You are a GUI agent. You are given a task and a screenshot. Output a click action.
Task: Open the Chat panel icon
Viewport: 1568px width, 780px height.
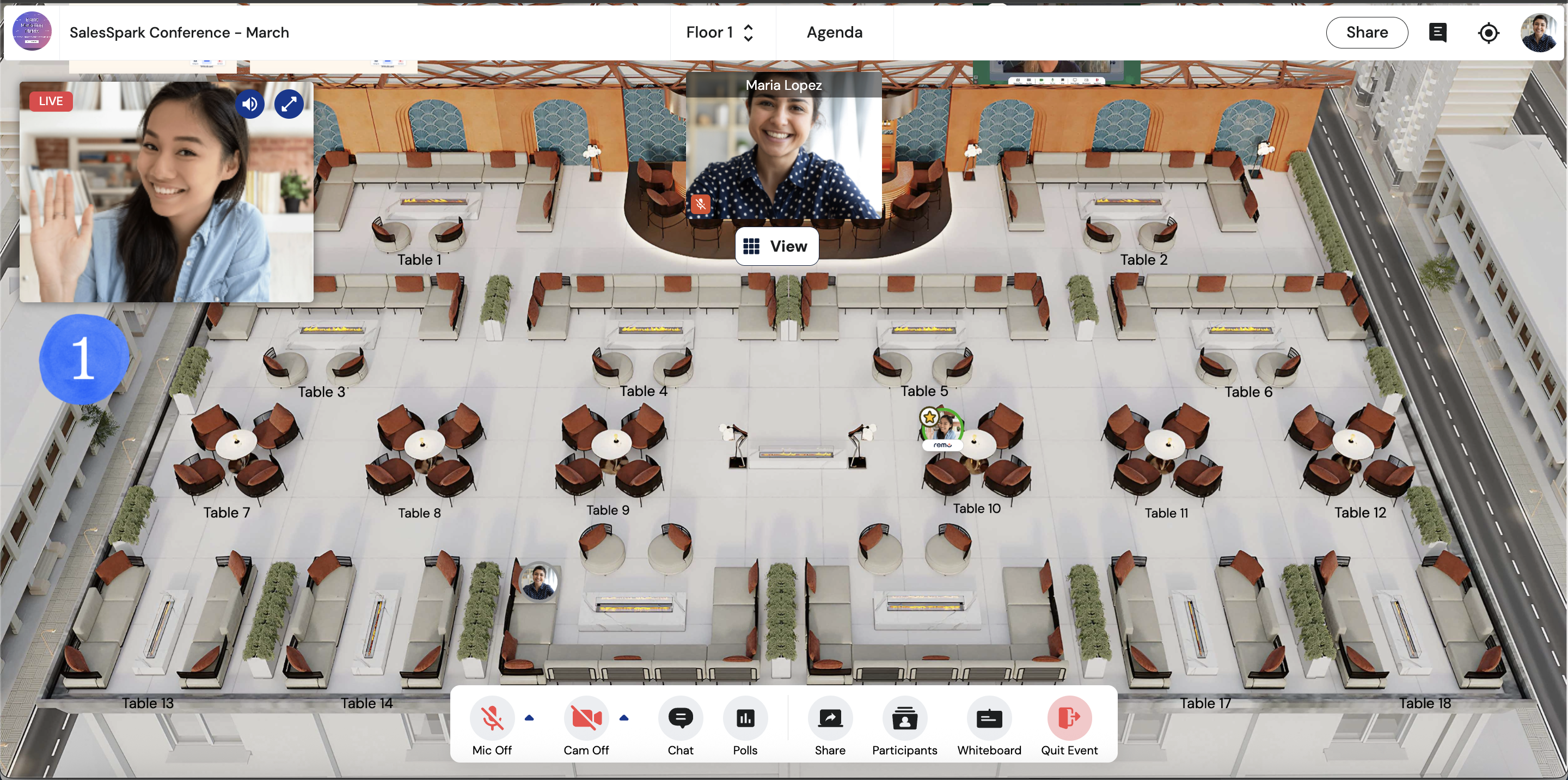tap(680, 718)
